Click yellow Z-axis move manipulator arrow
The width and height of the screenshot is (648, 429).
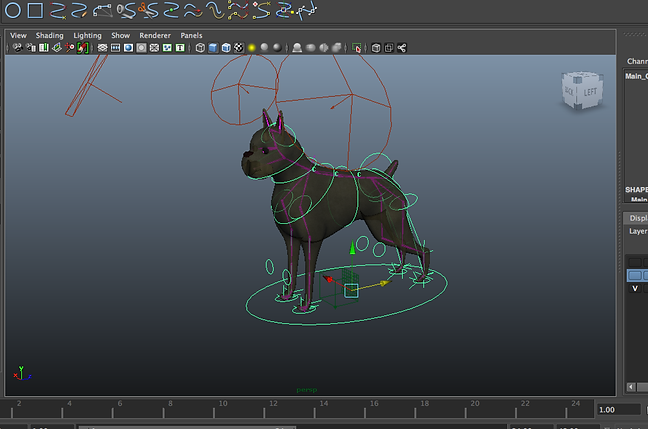tap(385, 283)
